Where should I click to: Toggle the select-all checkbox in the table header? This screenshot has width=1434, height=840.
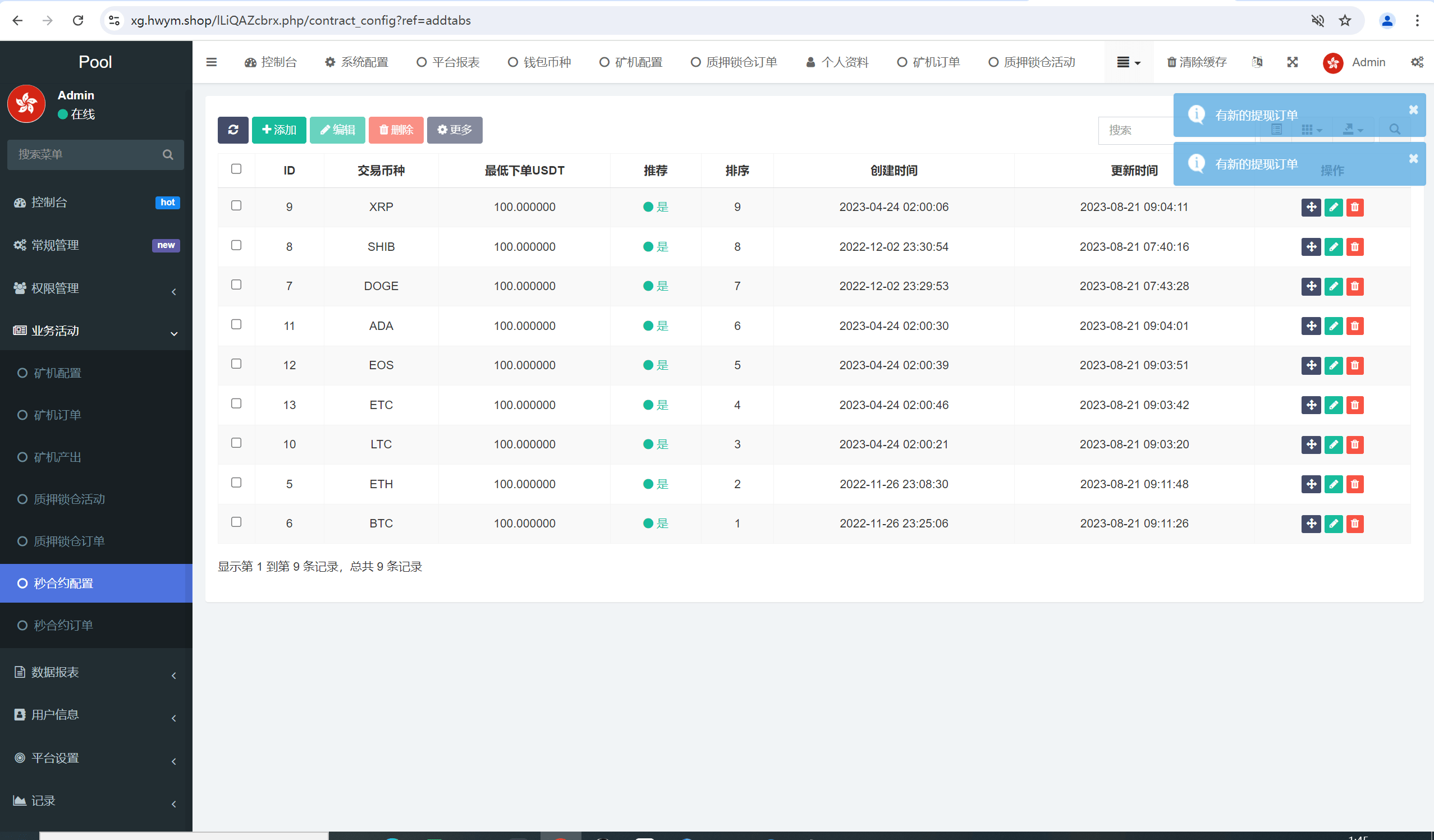(236, 168)
